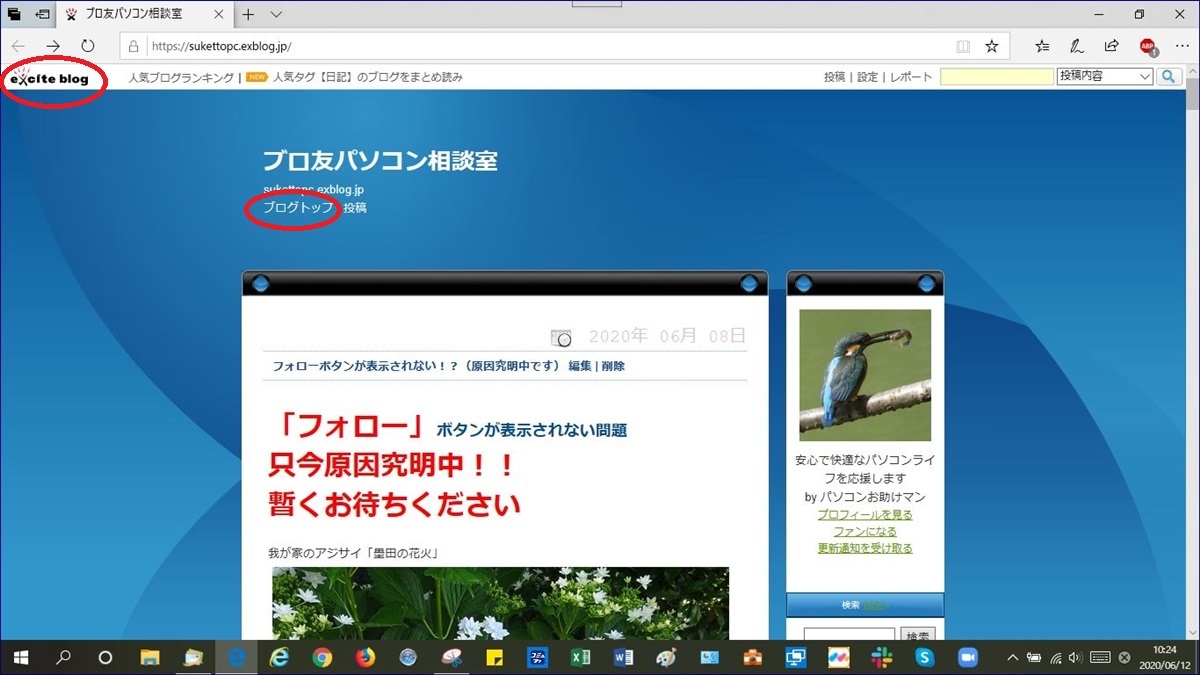1200x675 pixels.
Task: Reload the page with the refresh icon
Action: 88,46
